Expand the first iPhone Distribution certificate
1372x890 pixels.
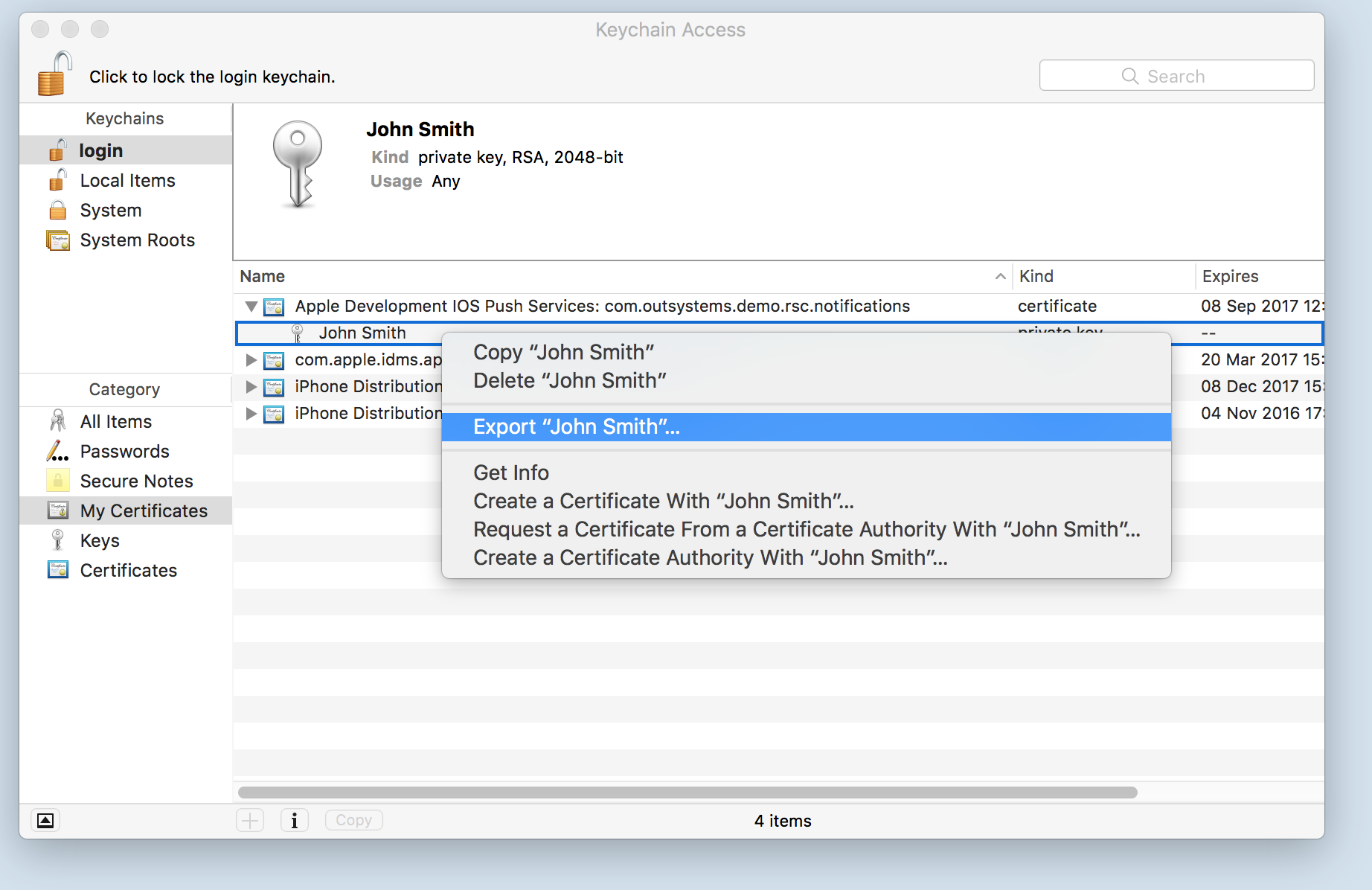pos(251,386)
